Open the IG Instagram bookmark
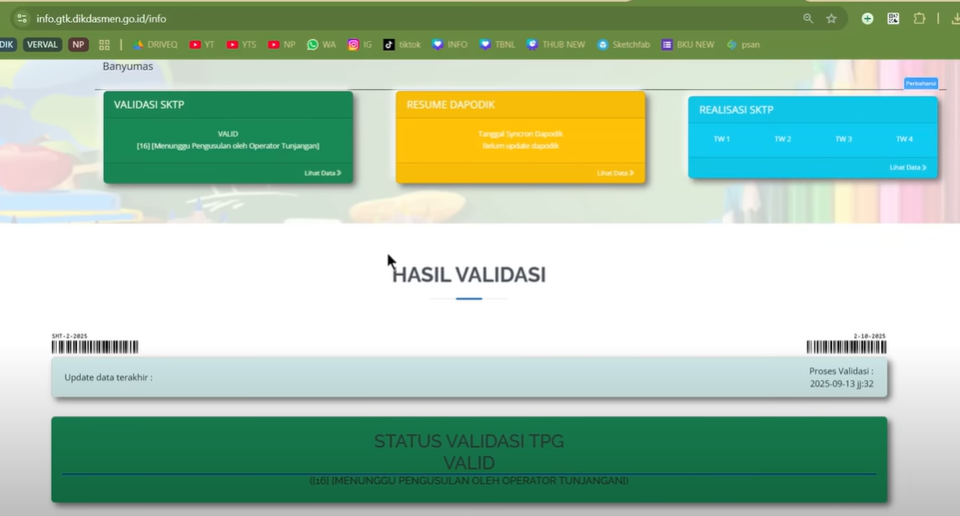Image resolution: width=960 pixels, height=516 pixels. tap(360, 45)
